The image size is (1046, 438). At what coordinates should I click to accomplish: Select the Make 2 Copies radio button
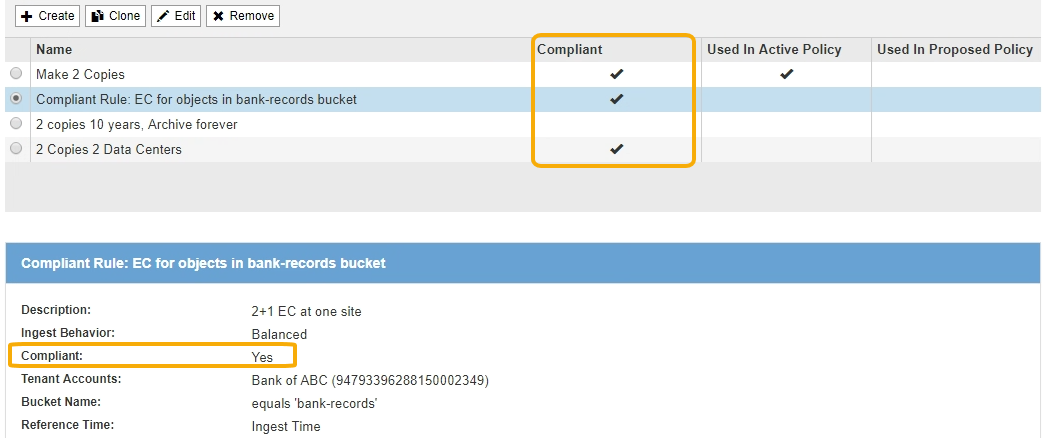coord(15,74)
